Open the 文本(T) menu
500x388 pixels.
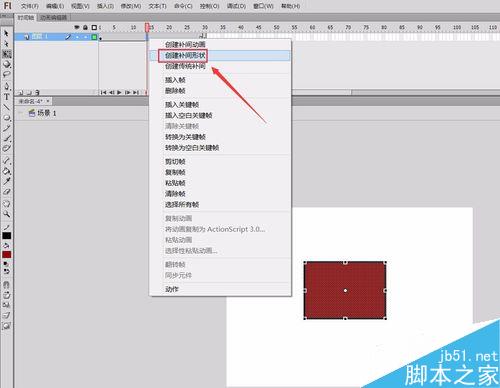click(157, 6)
